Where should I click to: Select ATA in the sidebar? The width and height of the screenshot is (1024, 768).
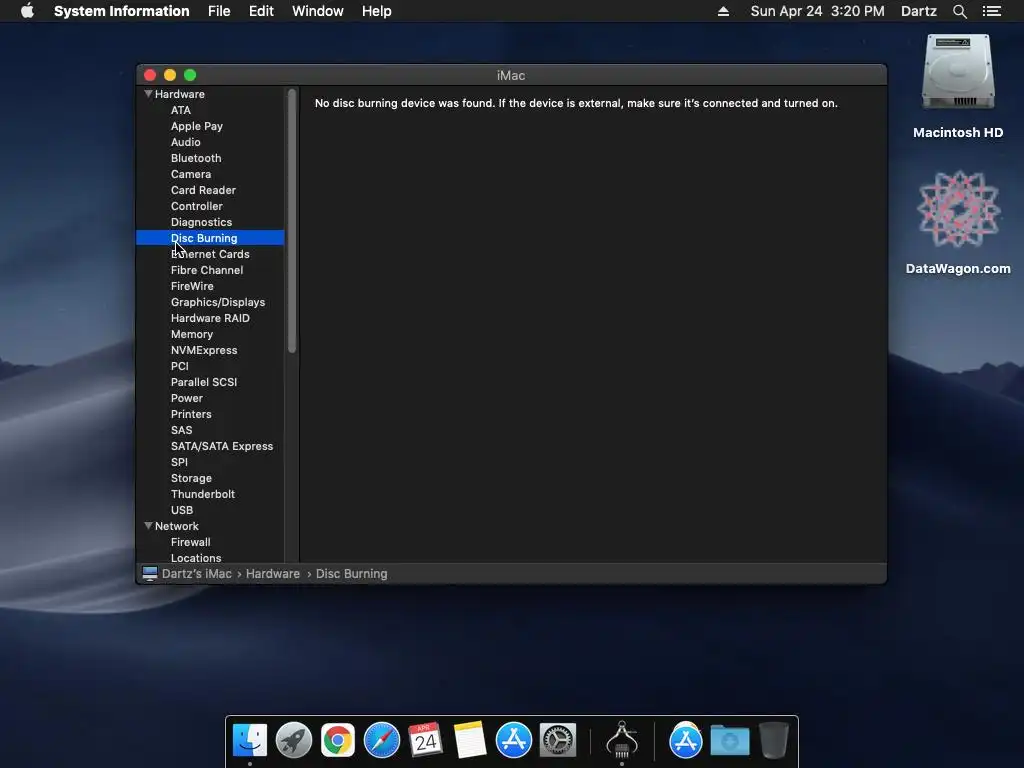(x=181, y=110)
